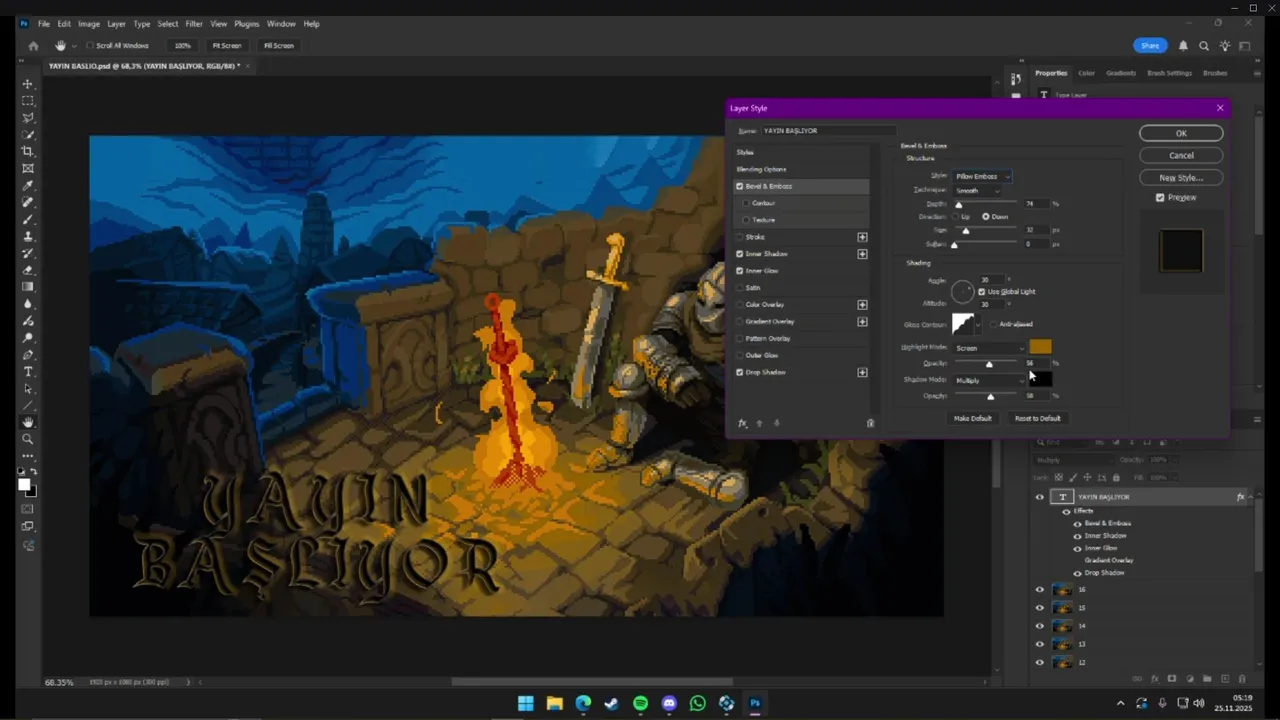Select the Move tool
The image size is (1280, 720).
point(28,83)
